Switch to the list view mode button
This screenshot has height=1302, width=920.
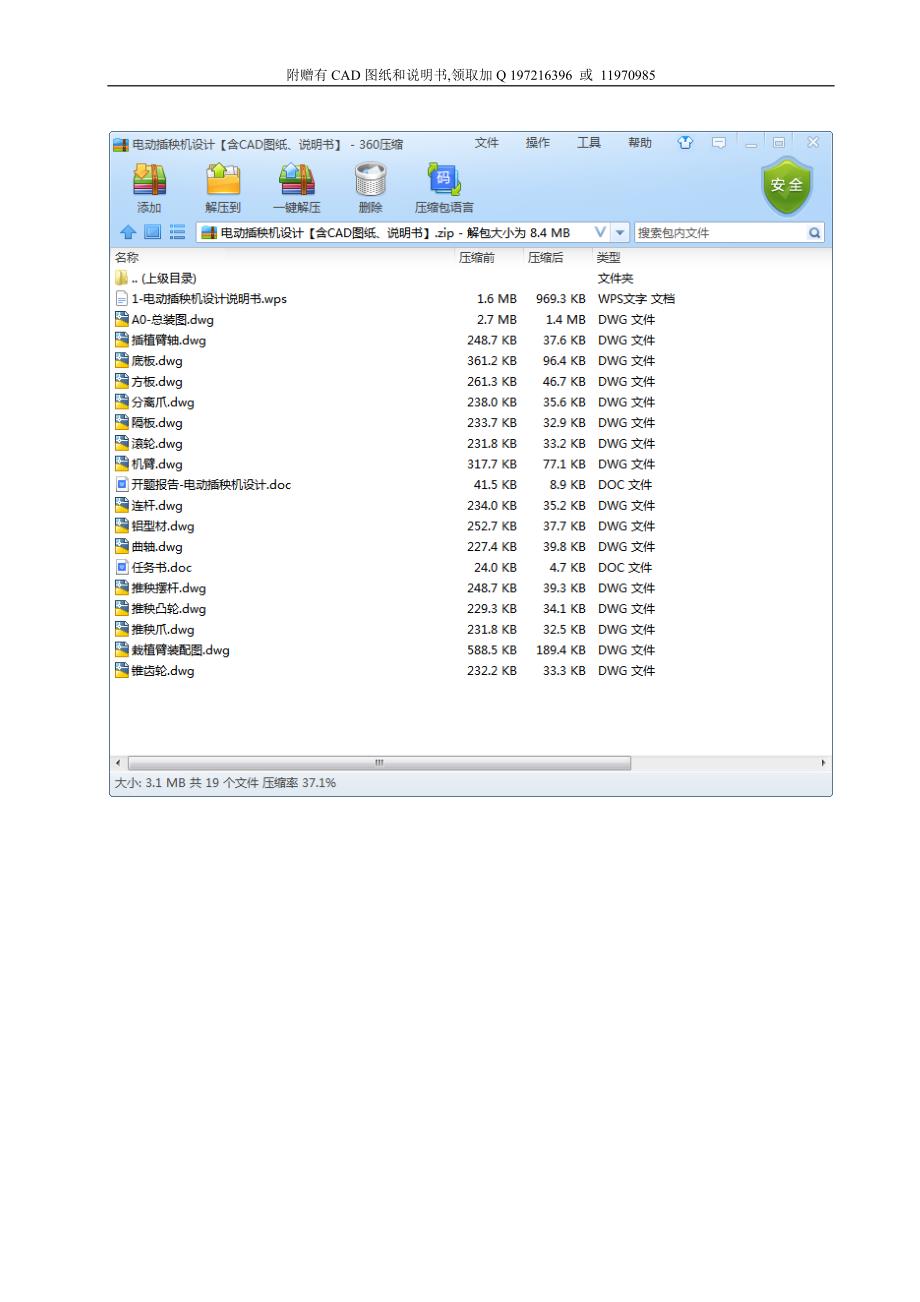tap(177, 232)
